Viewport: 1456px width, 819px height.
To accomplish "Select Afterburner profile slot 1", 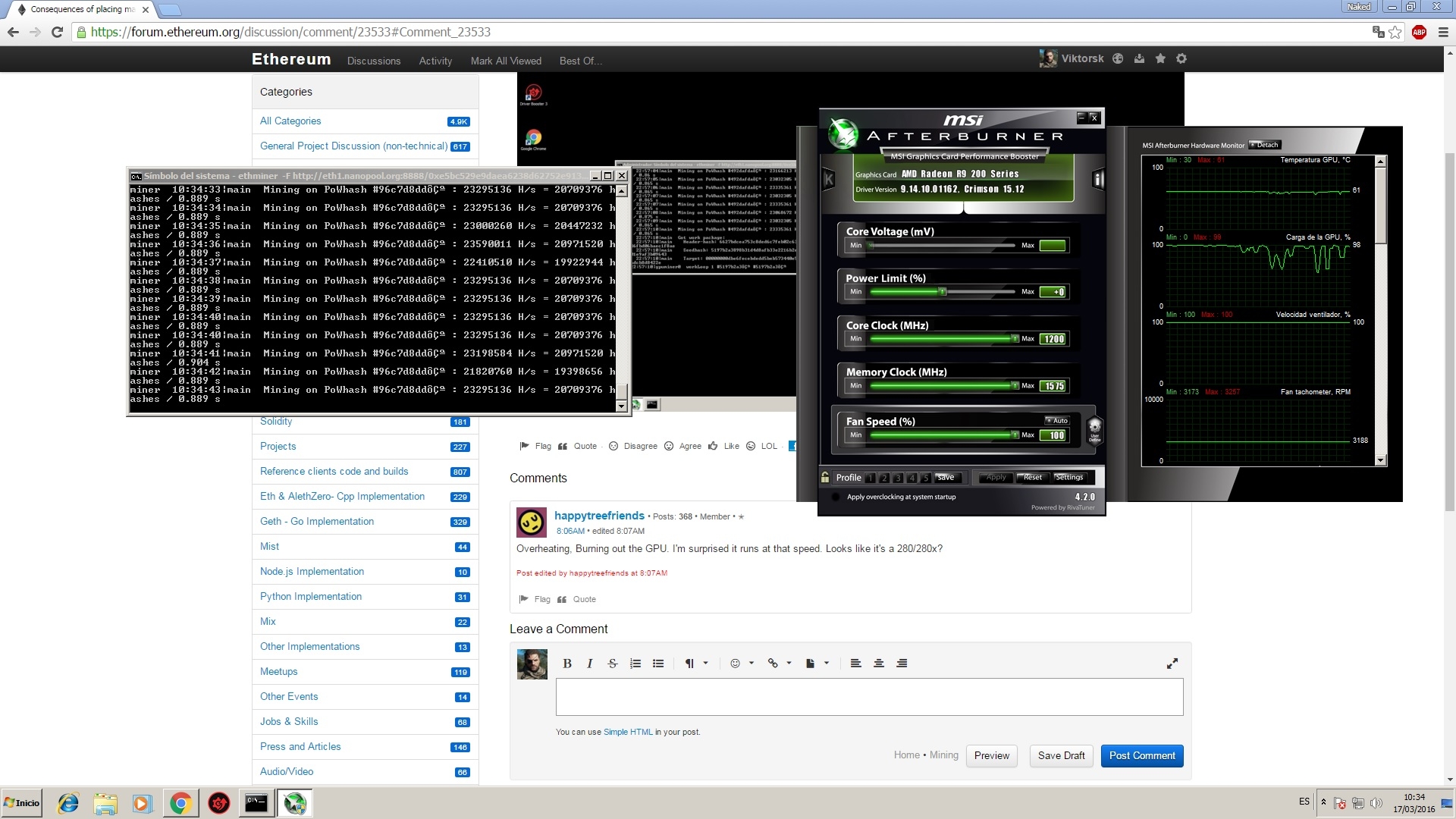I will [x=871, y=478].
